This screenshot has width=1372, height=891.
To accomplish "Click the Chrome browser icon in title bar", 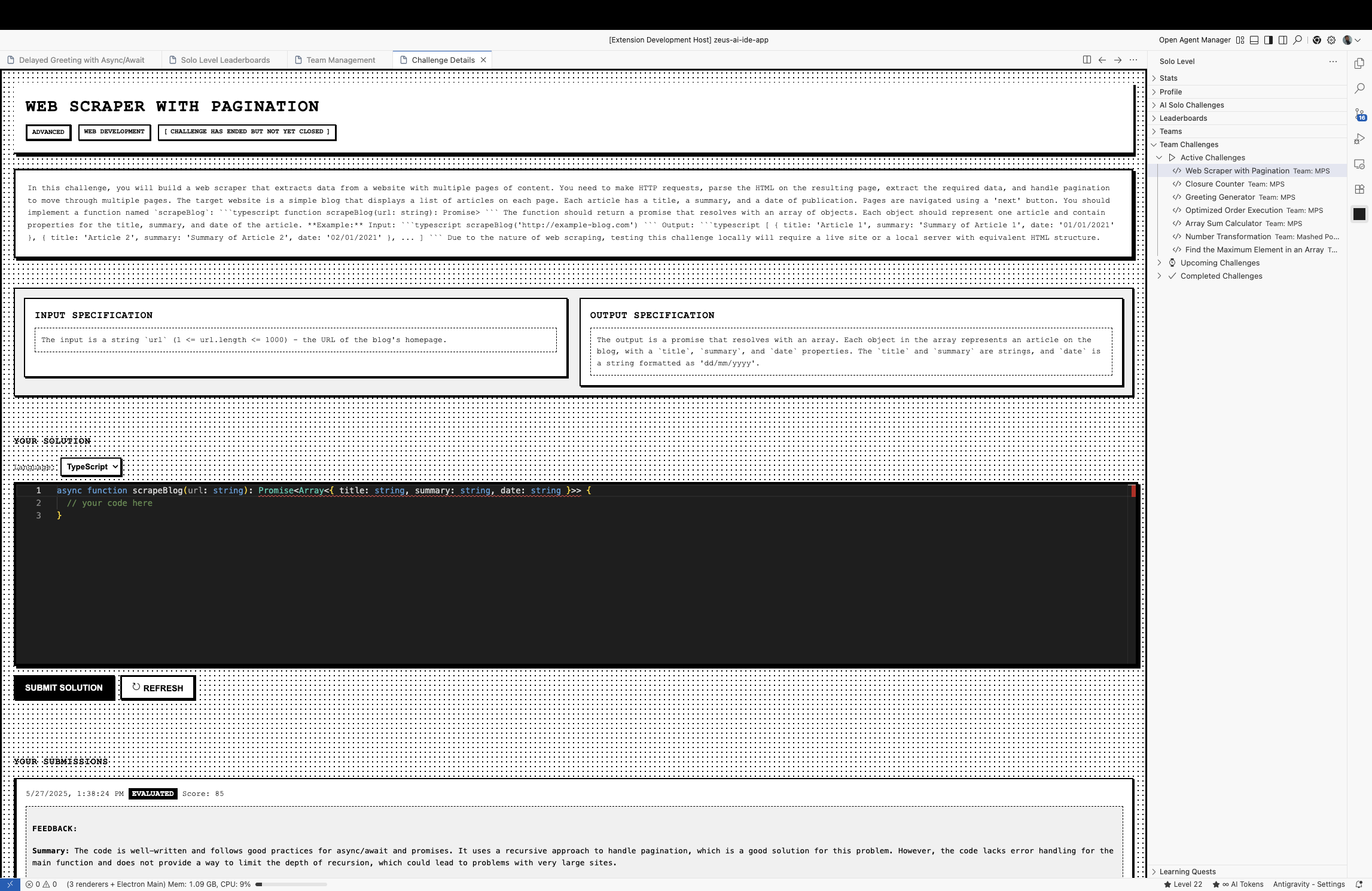I will point(1317,40).
